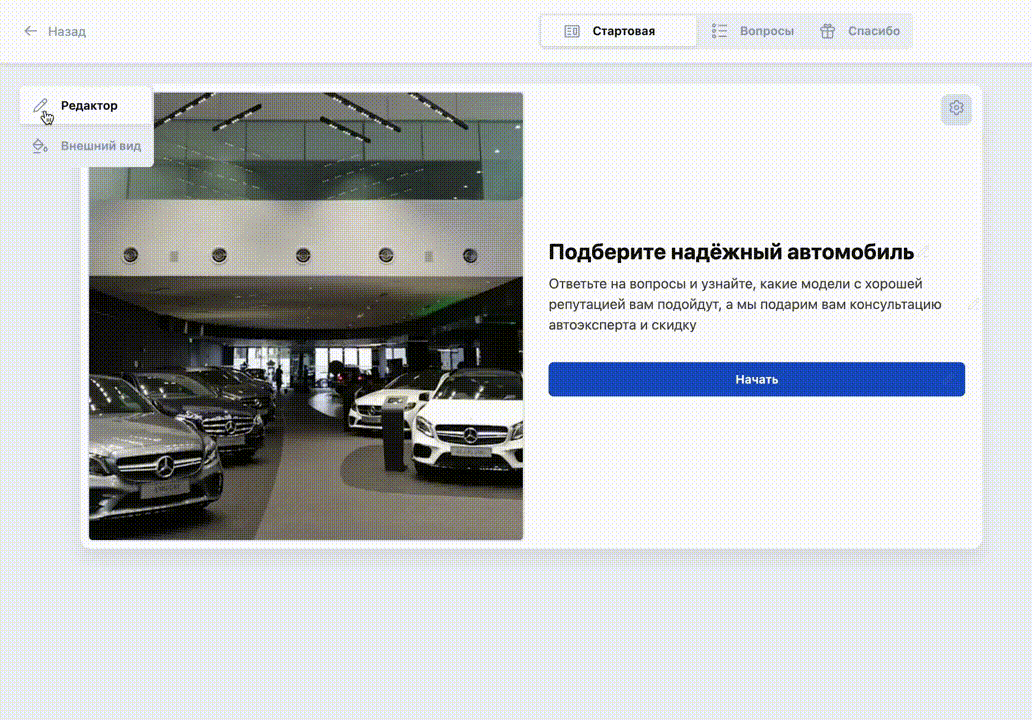The width and height of the screenshot is (1032, 720).
Task: Click the car showroom cover image
Action: click(306, 316)
